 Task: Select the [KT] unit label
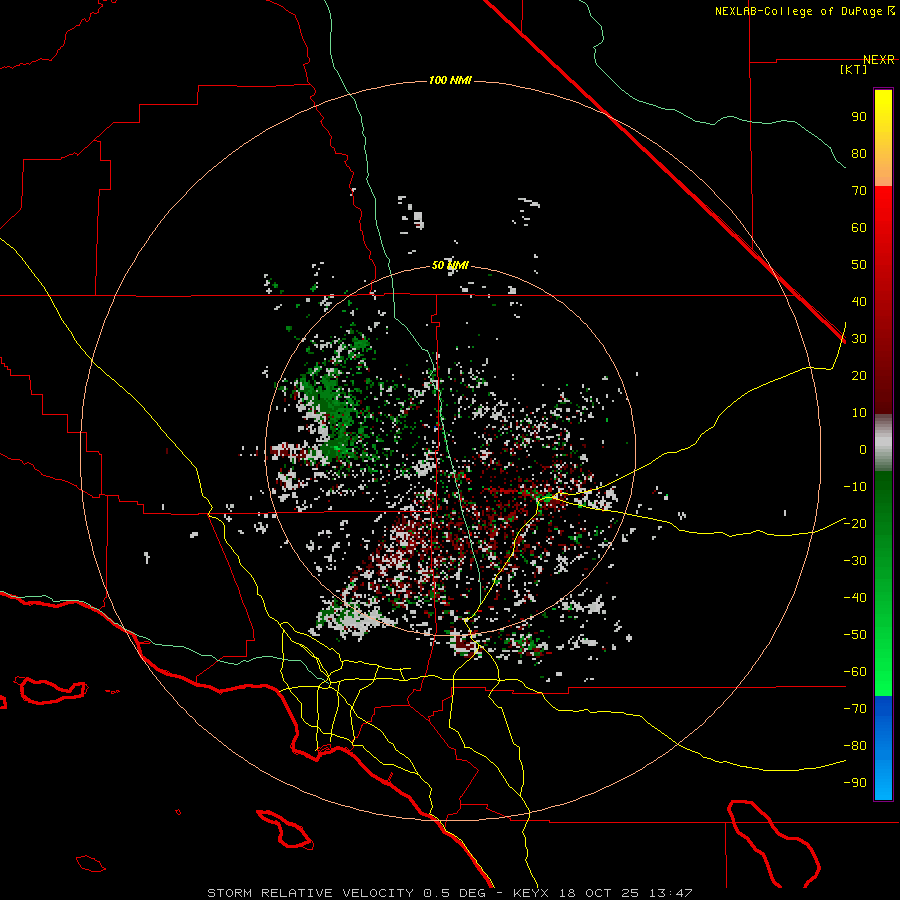853,70
